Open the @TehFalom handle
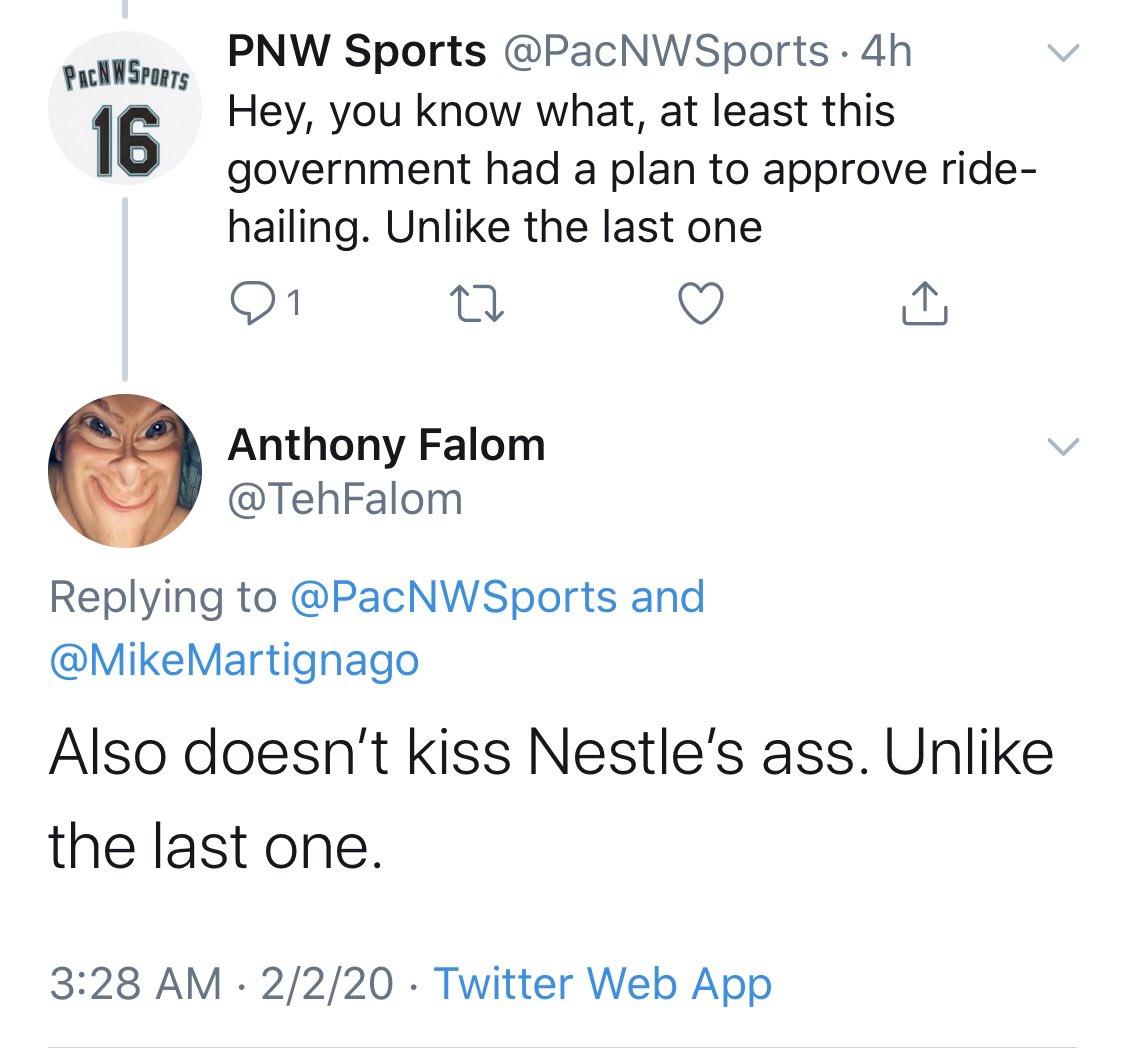 click(345, 498)
